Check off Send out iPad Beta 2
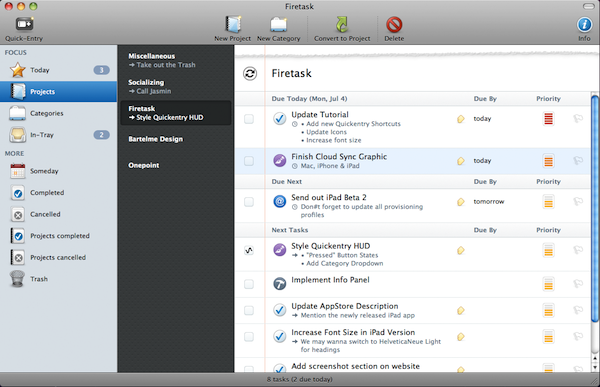Image resolution: width=600 pixels, height=387 pixels. 249,202
